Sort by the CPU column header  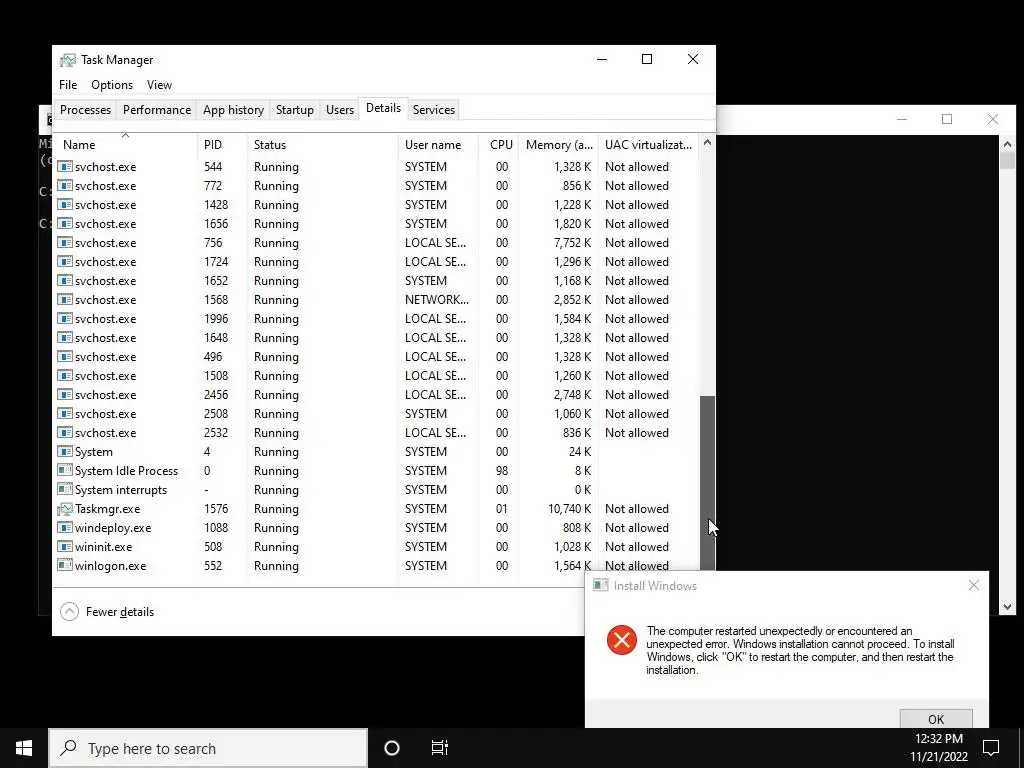(x=499, y=144)
